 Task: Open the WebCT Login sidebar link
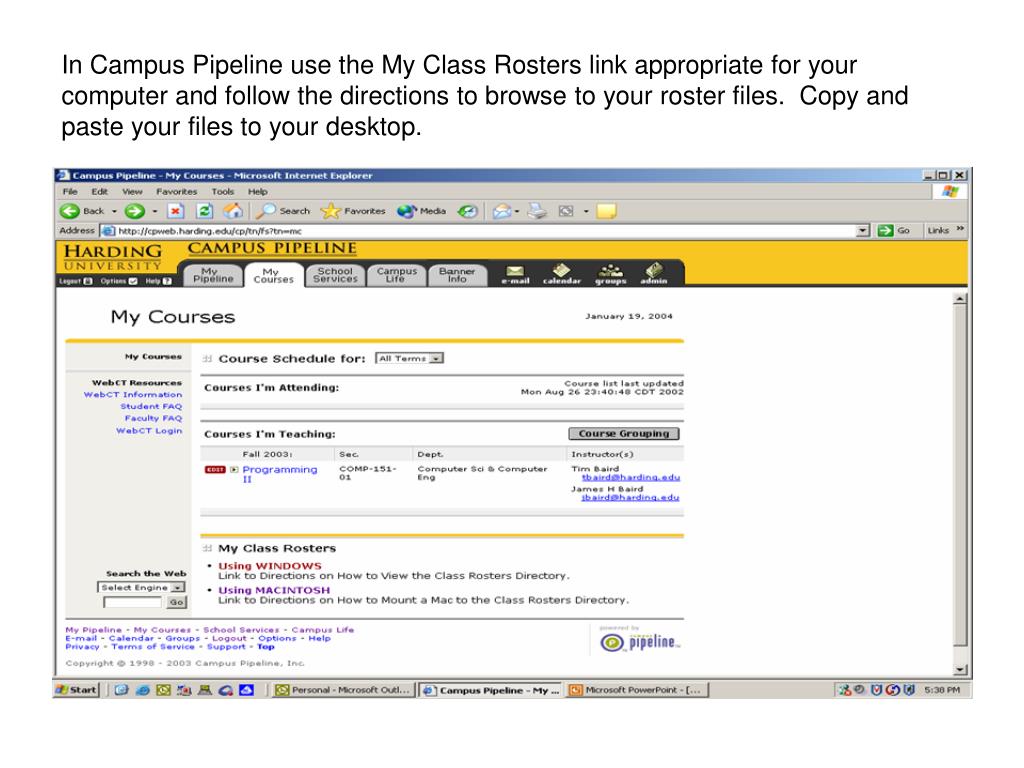pos(149,430)
